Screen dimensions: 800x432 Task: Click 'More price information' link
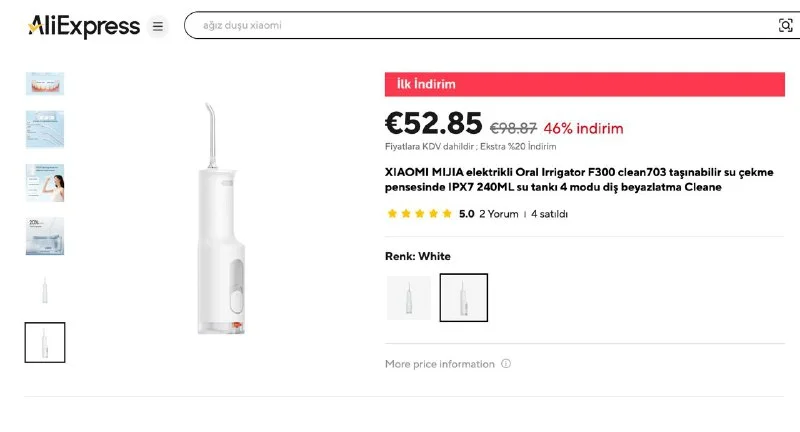439,364
